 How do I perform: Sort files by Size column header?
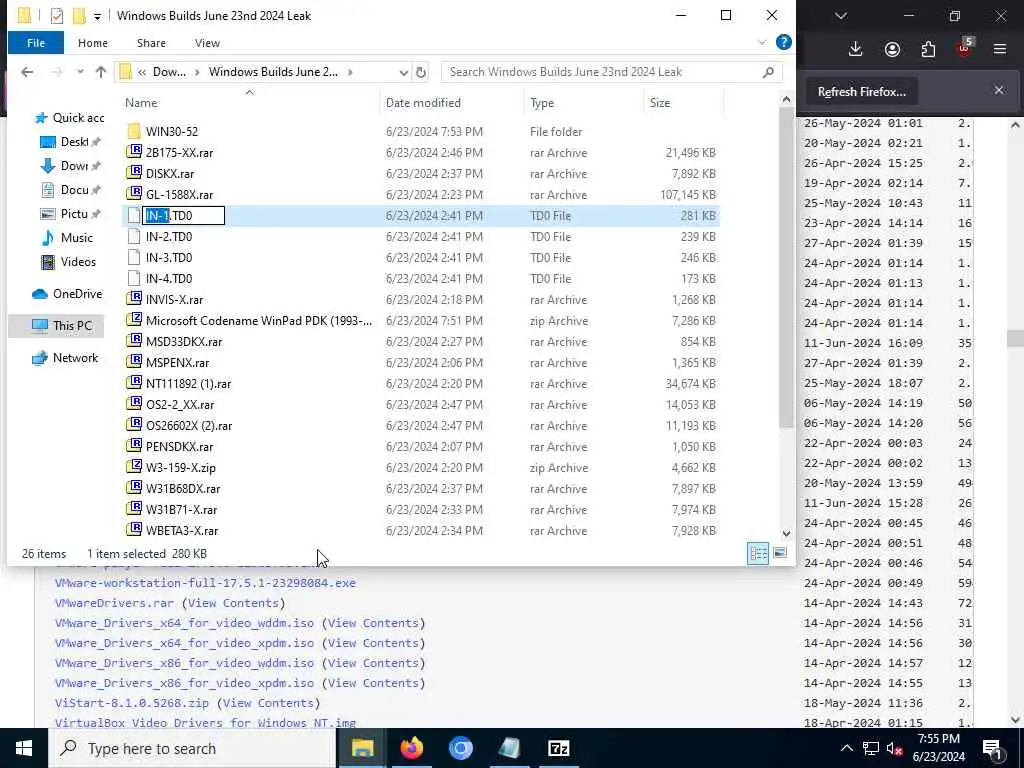click(660, 103)
